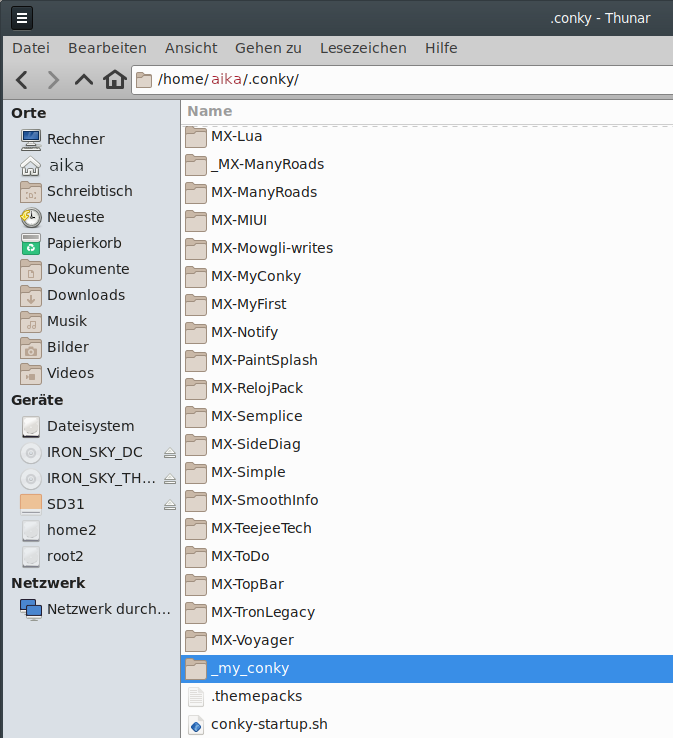Select the MX-MIUI folder
Screen dimensions: 673x738
(427, 221)
